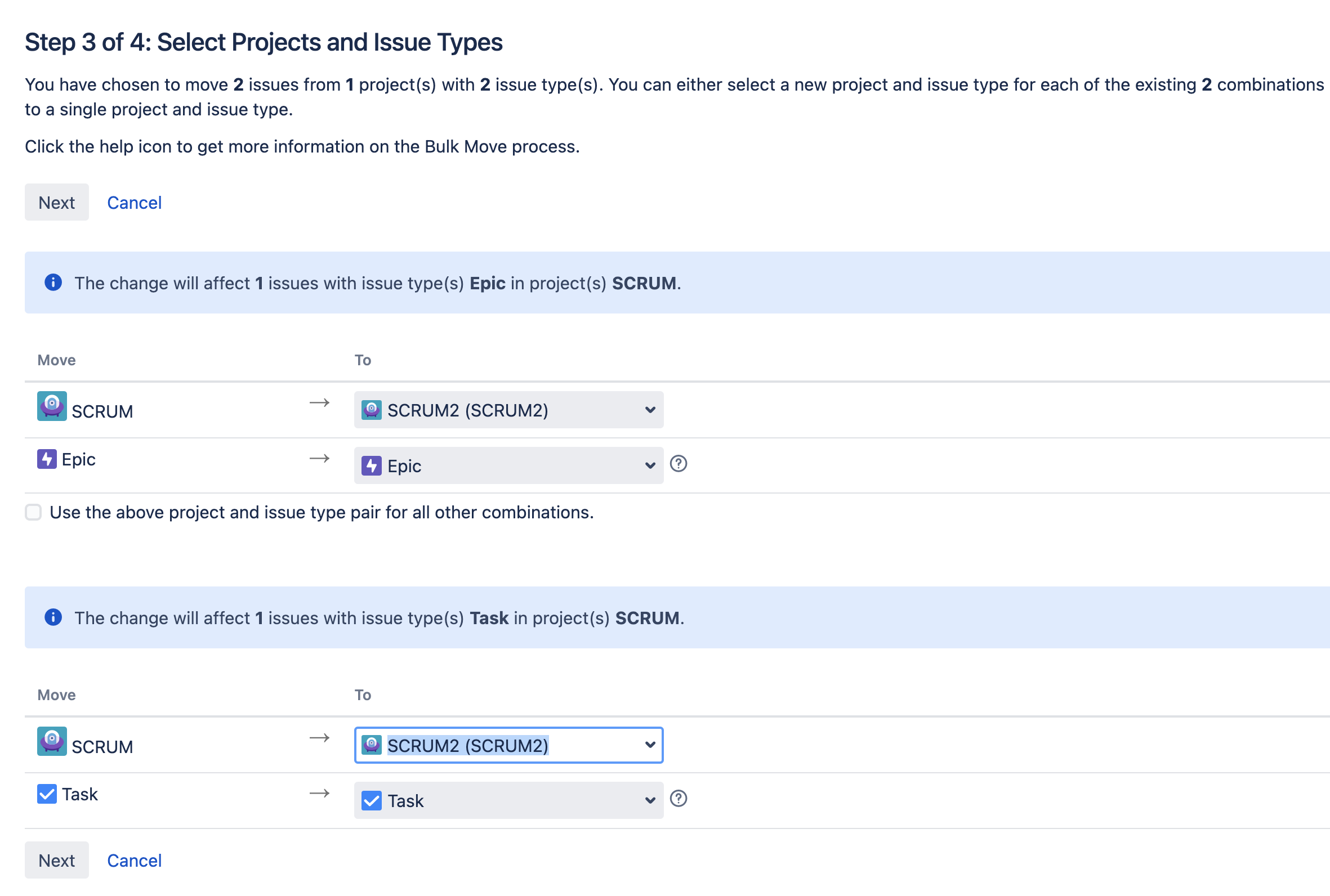Click the blue Task issue type icon
The height and width of the screenshot is (896, 1330).
pos(47,794)
